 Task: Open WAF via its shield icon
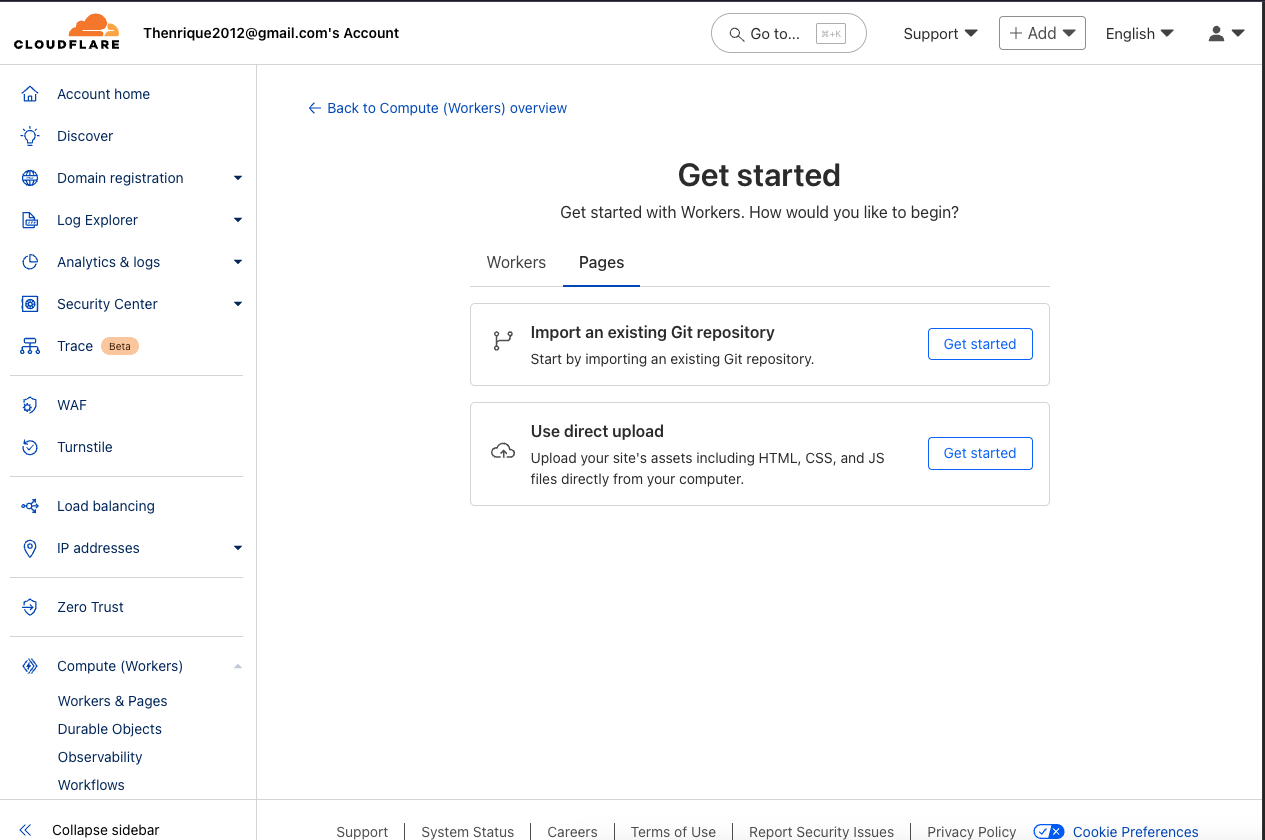(29, 404)
